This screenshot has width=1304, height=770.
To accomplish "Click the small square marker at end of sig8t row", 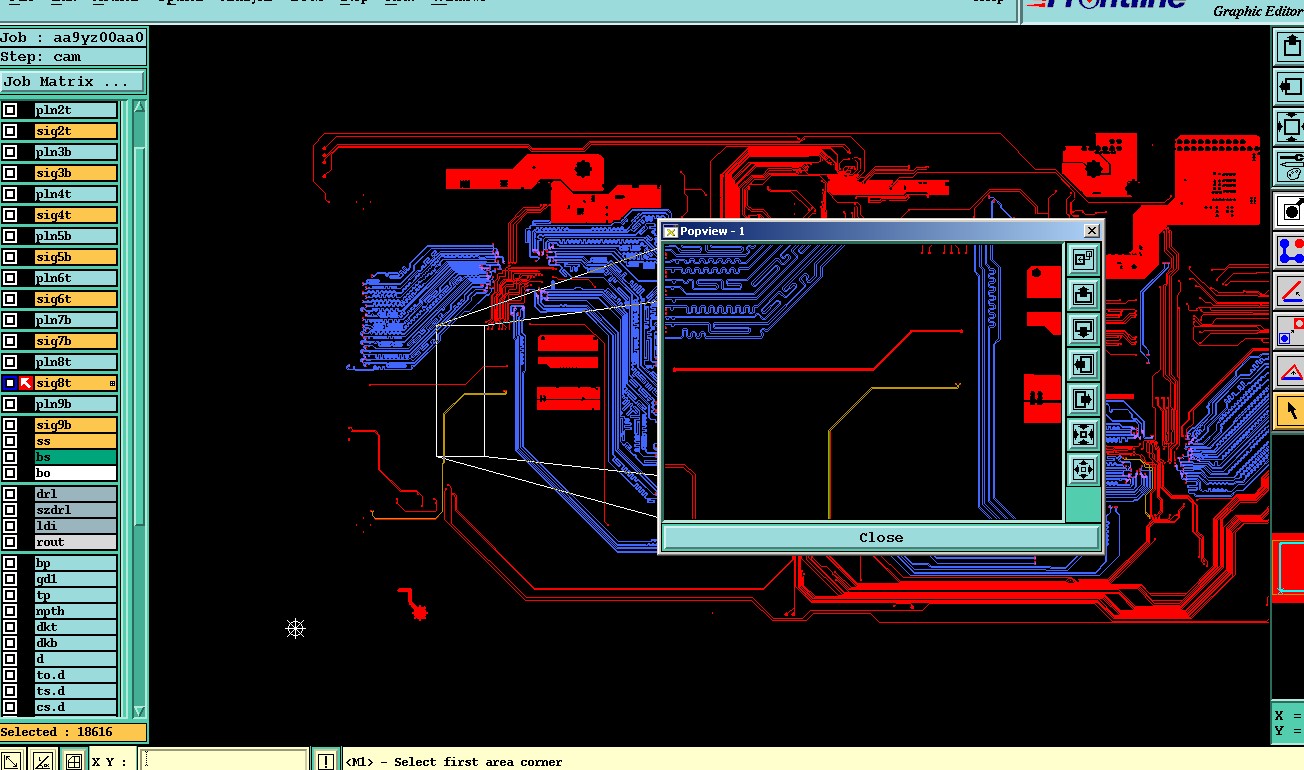I will click(x=112, y=383).
